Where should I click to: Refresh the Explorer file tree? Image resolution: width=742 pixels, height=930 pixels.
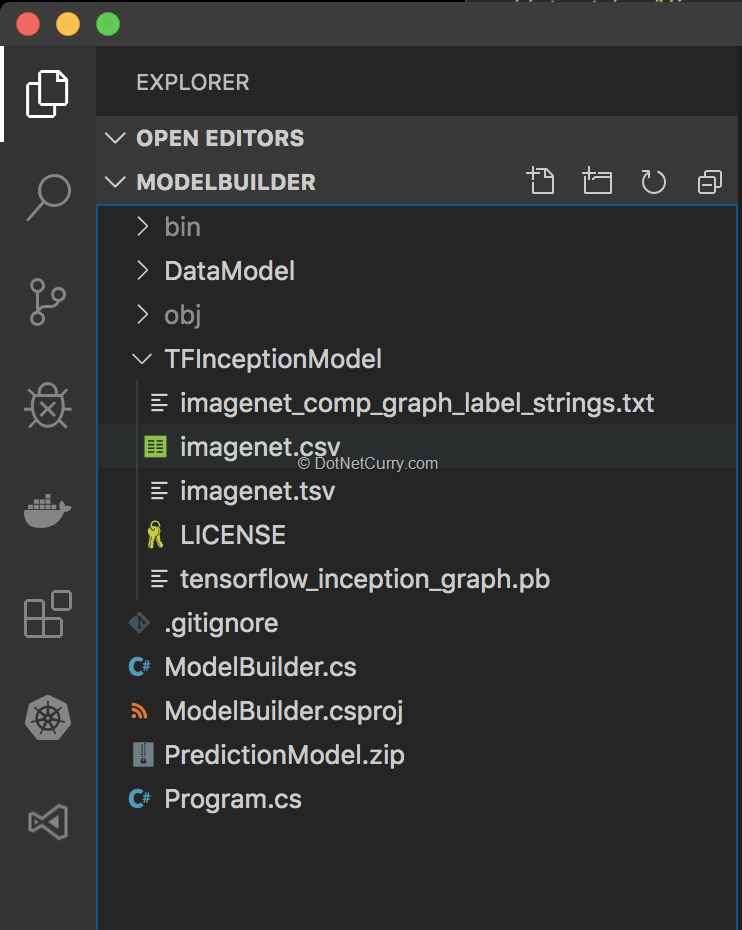point(653,181)
